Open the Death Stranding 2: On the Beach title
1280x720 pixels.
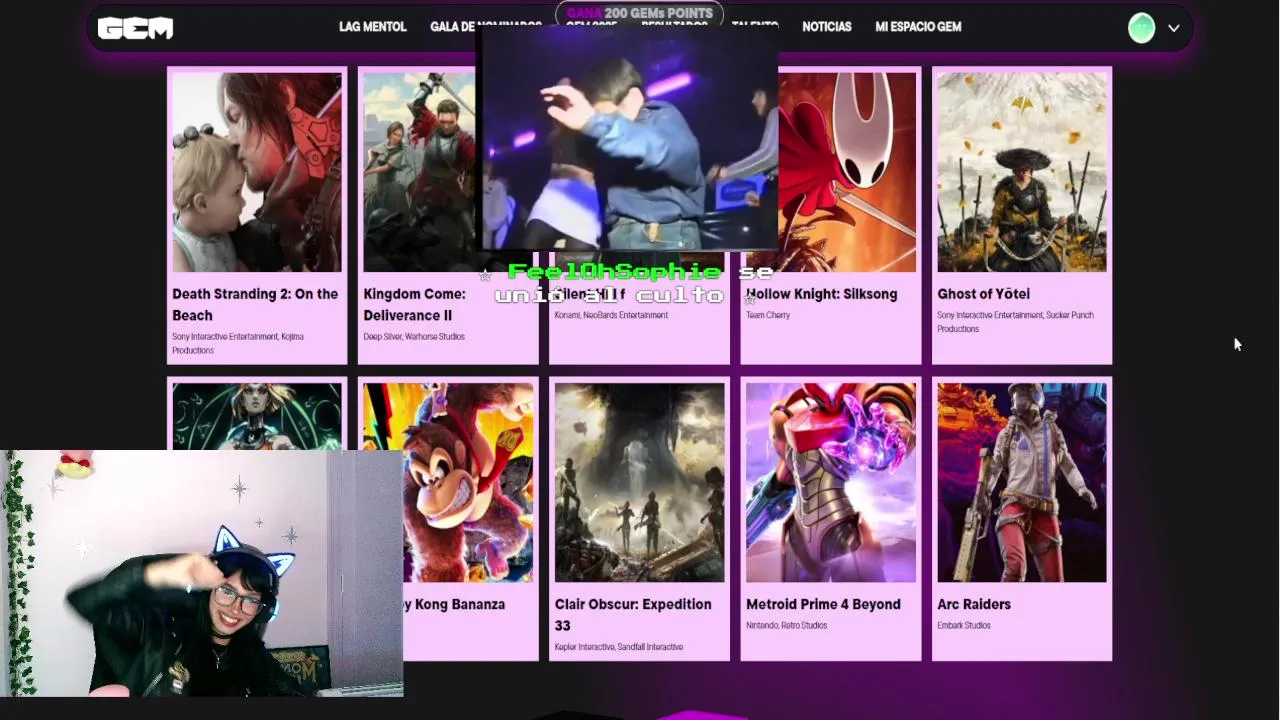tap(255, 304)
